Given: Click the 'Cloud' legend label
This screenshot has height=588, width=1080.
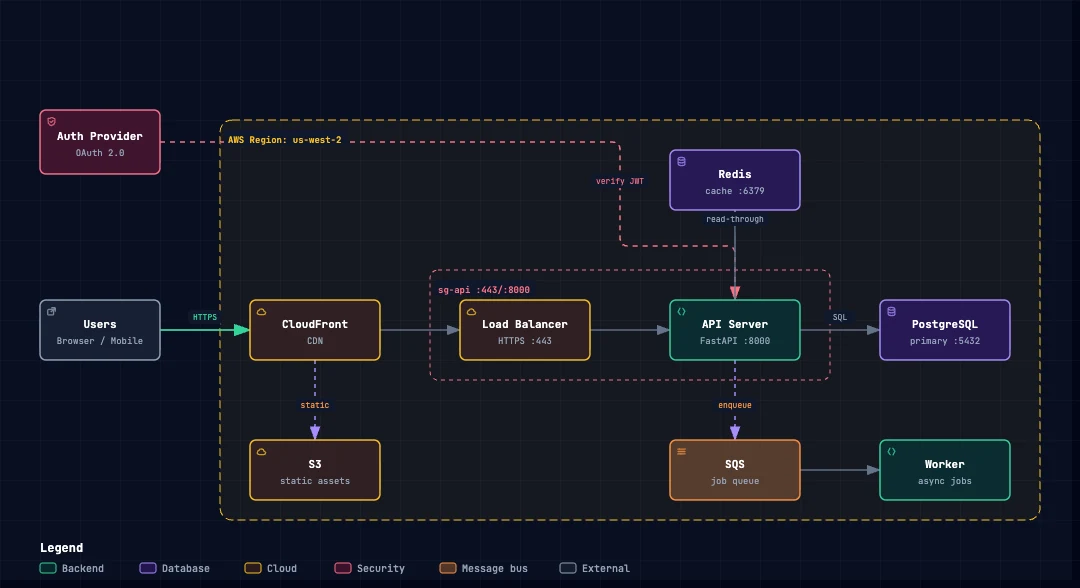Looking at the screenshot, I should pyautogui.click(x=282, y=569).
